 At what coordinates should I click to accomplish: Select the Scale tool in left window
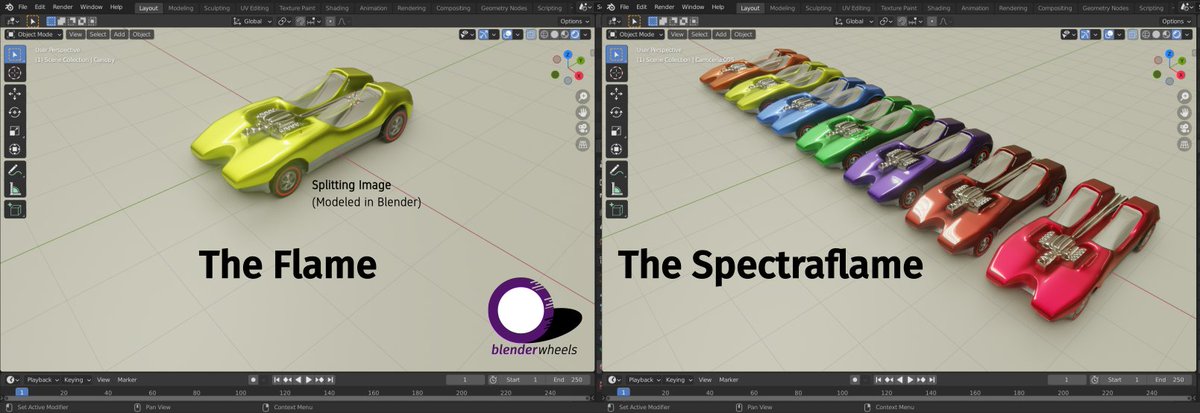point(15,130)
